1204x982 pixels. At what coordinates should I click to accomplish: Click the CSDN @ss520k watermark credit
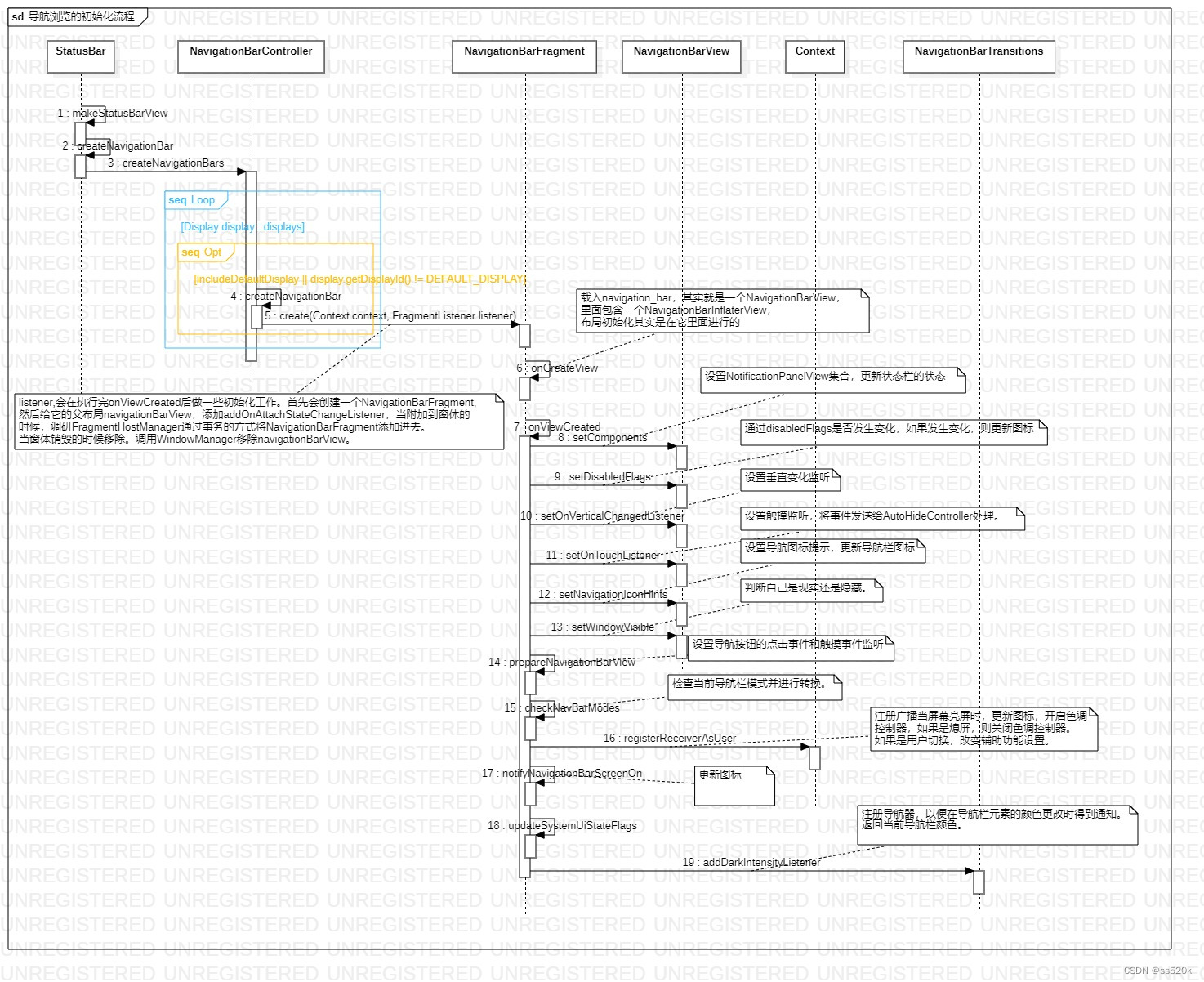[1157, 971]
